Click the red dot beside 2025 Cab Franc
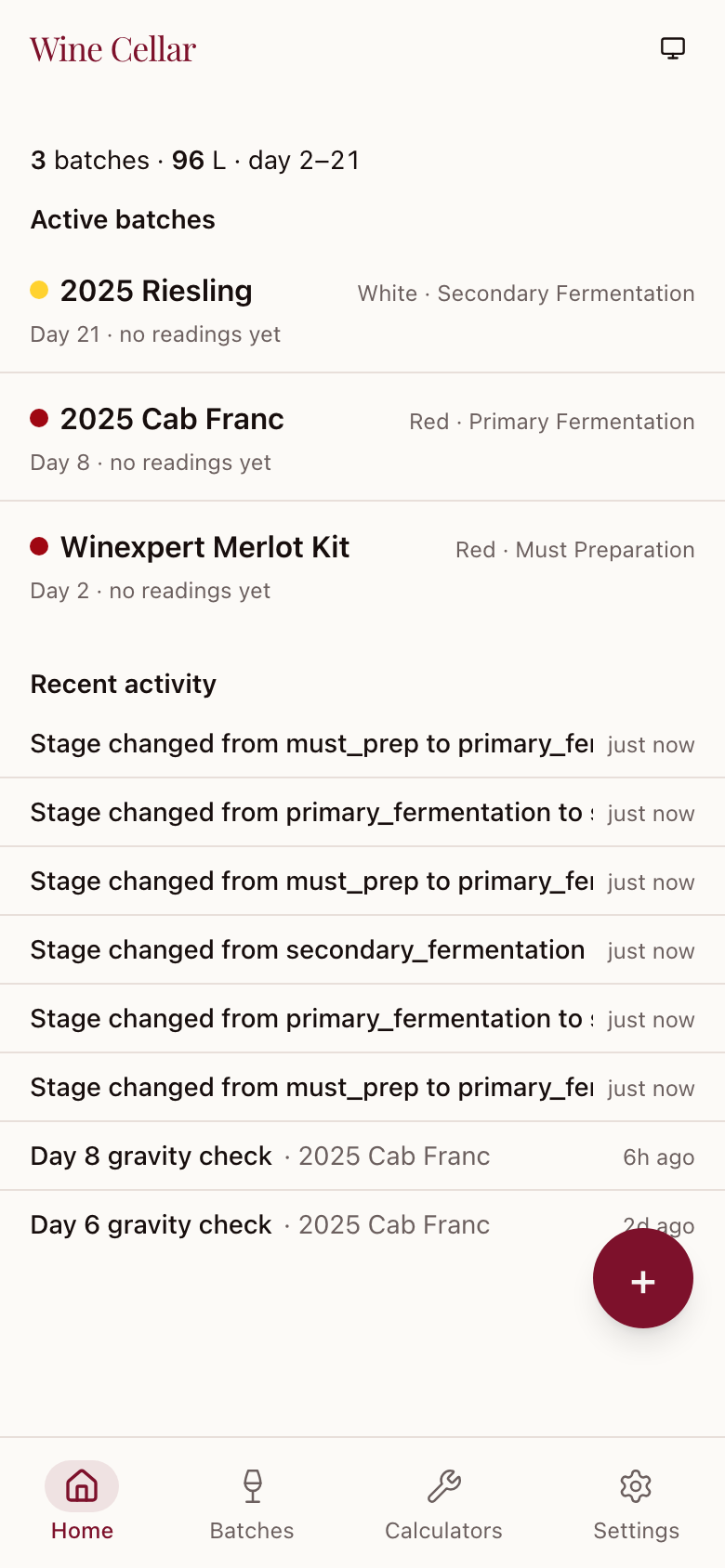Screen dimensions: 725x1568 39,418
